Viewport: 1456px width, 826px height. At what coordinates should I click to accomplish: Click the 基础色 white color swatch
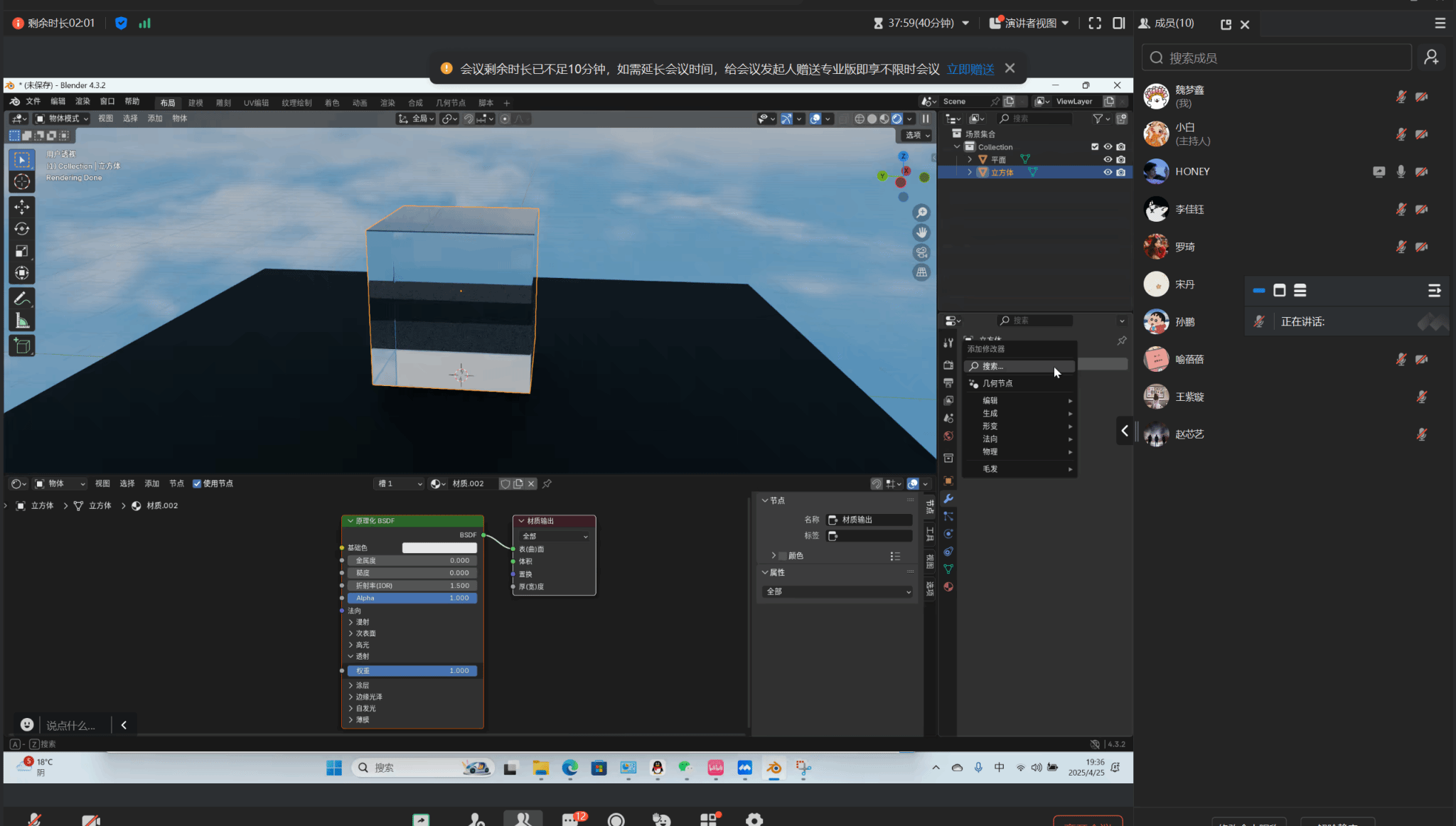tap(439, 547)
